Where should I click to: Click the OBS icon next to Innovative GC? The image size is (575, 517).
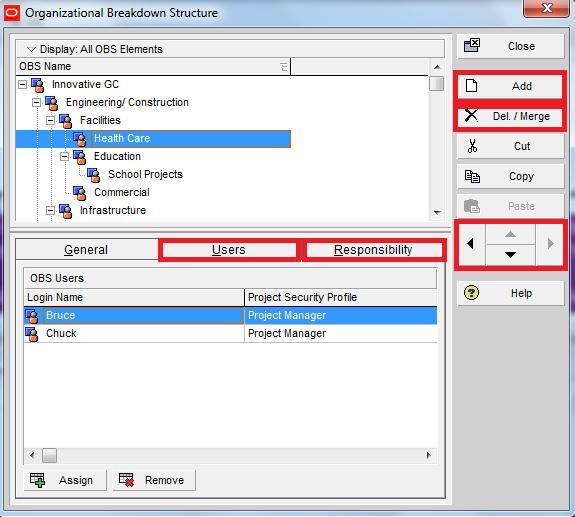tap(38, 85)
